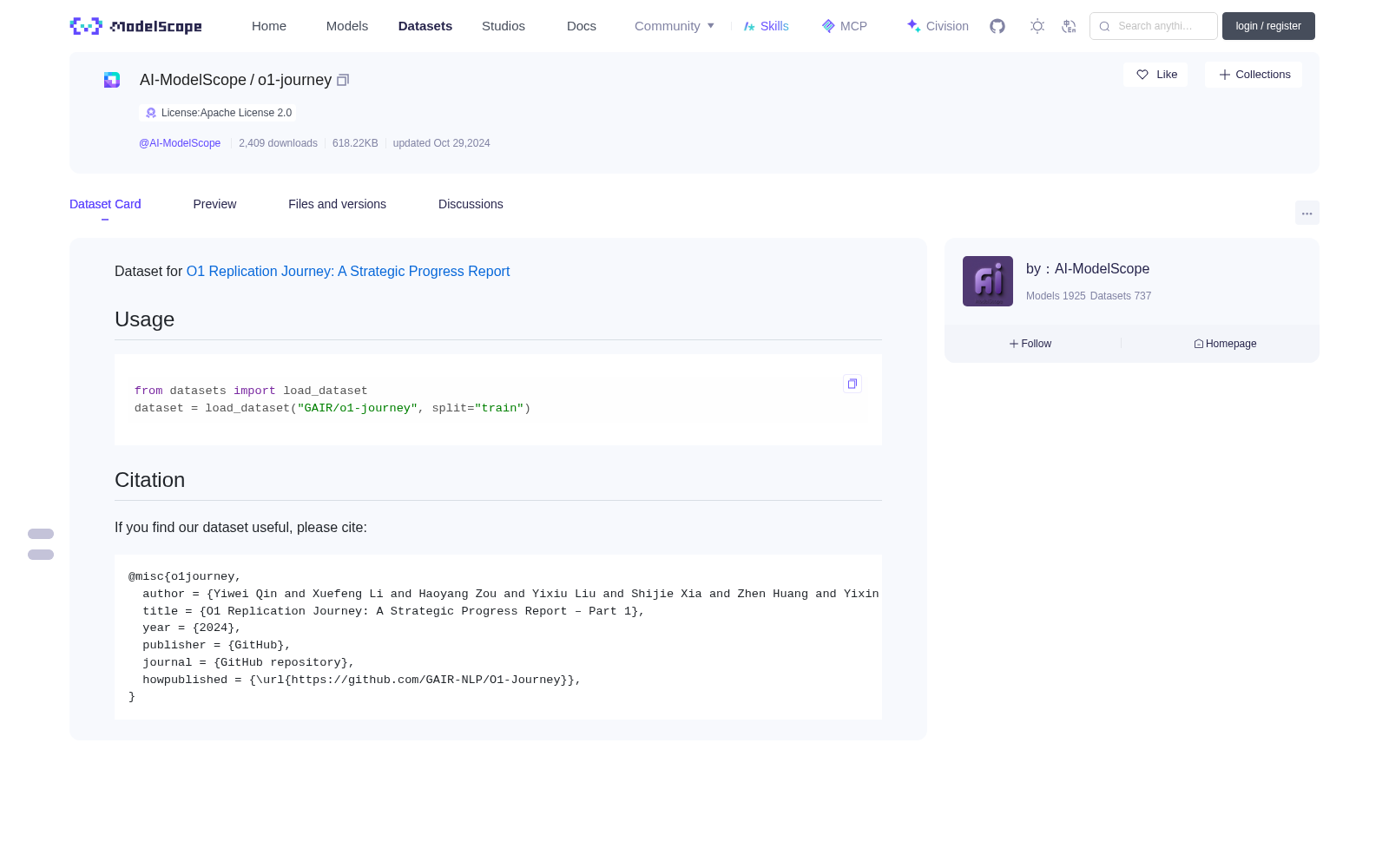This screenshot has height=868, width=1389.
Task: Switch to the Preview tab
Action: (x=214, y=204)
